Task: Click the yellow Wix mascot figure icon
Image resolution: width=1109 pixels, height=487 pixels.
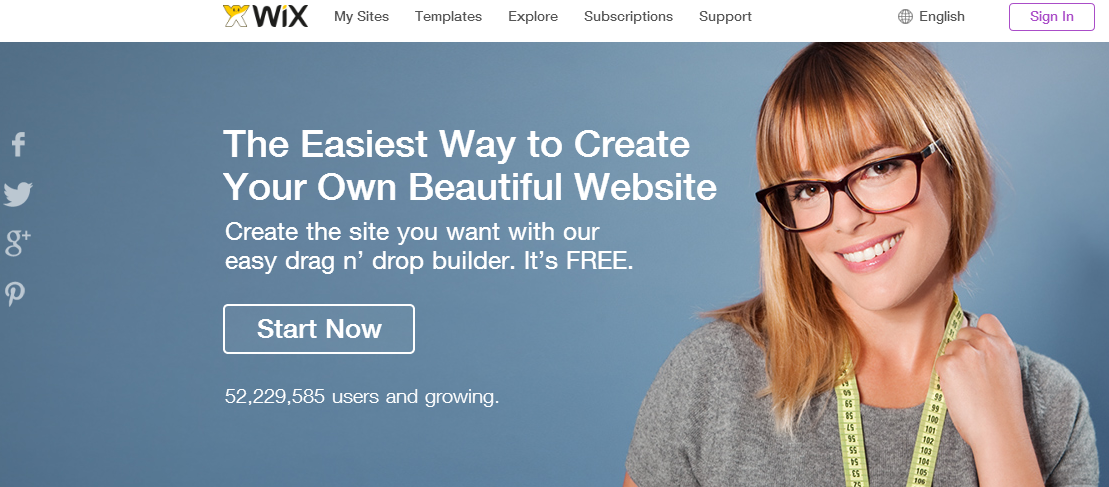Action: [234, 16]
